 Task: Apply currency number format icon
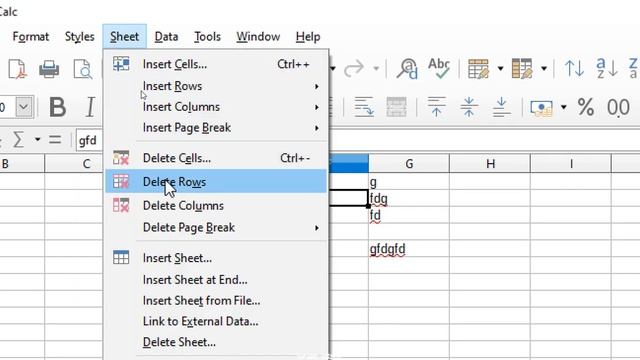click(541, 108)
